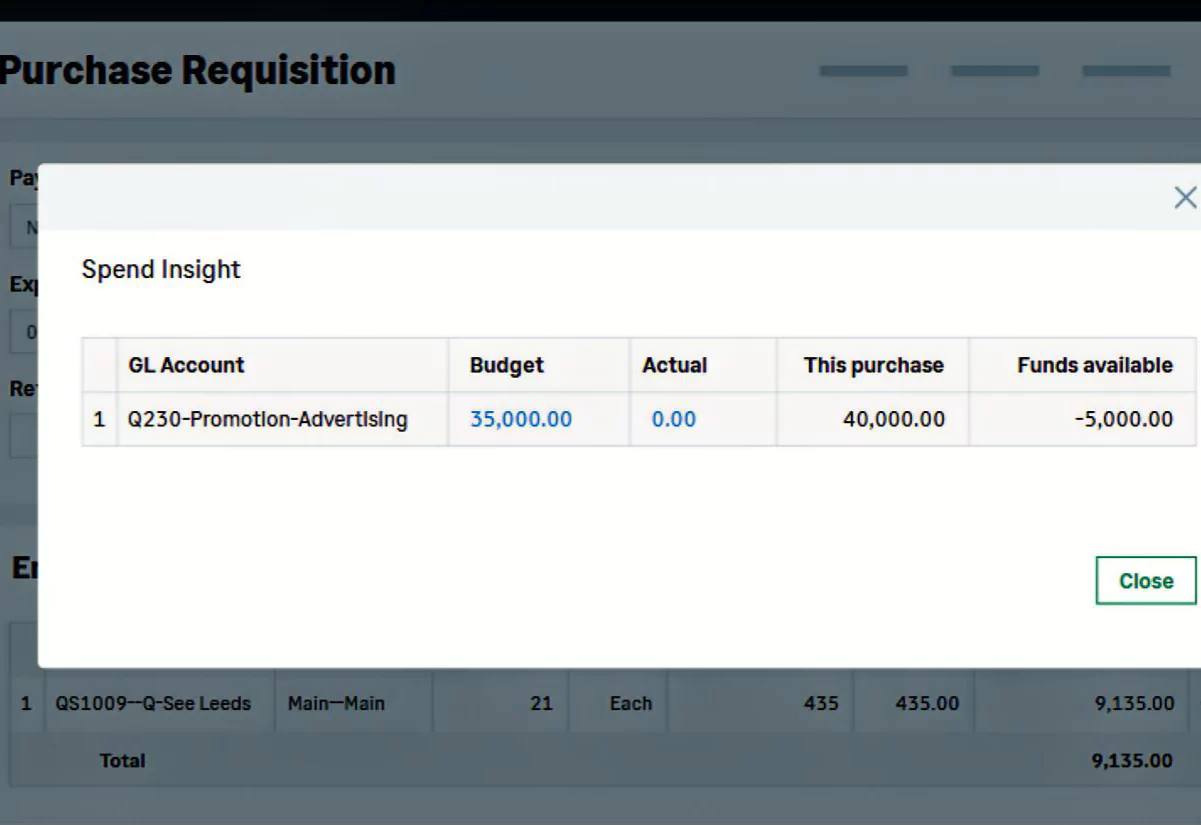Open the 35,000.00 budget amount link

click(521, 419)
